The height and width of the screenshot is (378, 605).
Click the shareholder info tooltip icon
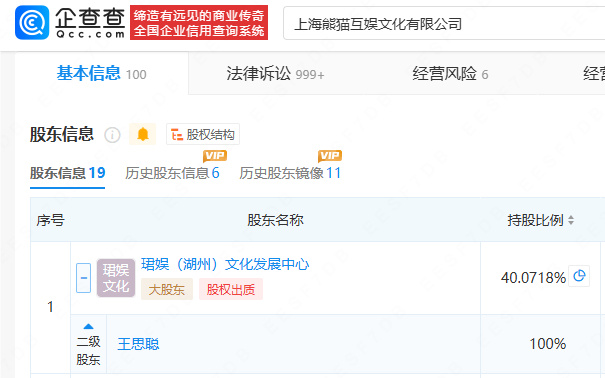[x=112, y=135]
